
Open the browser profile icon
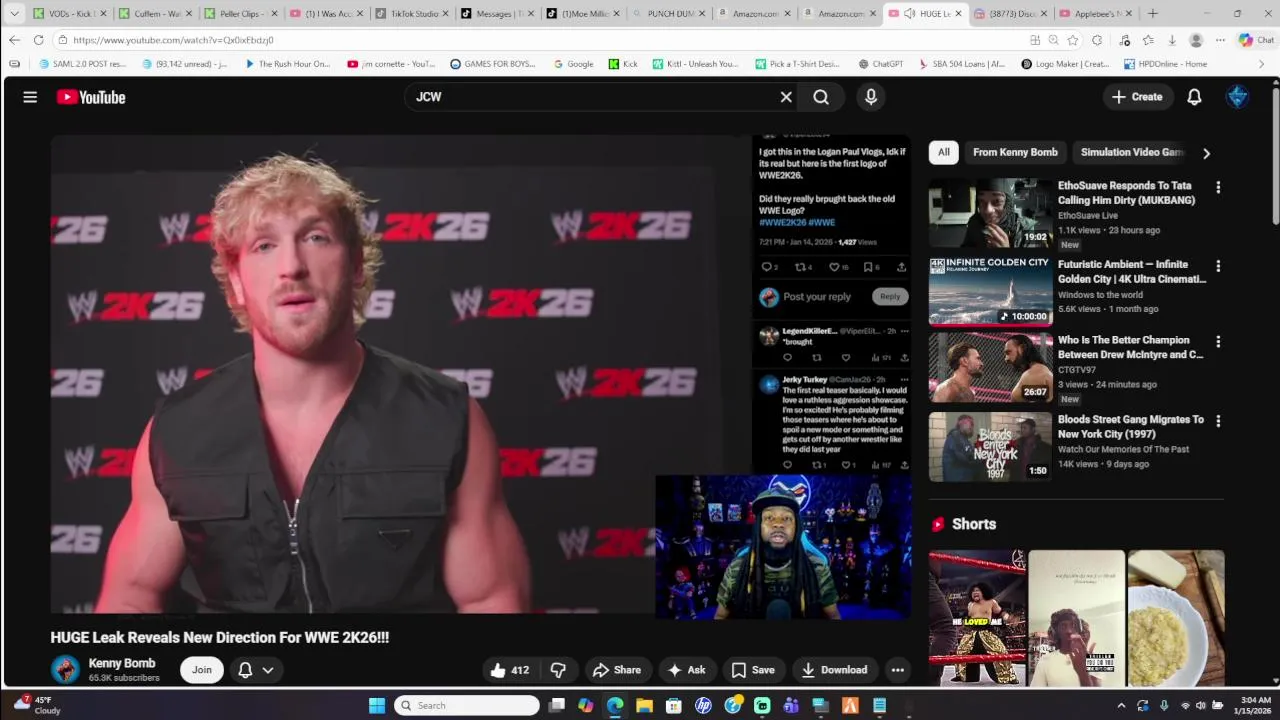click(x=1196, y=40)
